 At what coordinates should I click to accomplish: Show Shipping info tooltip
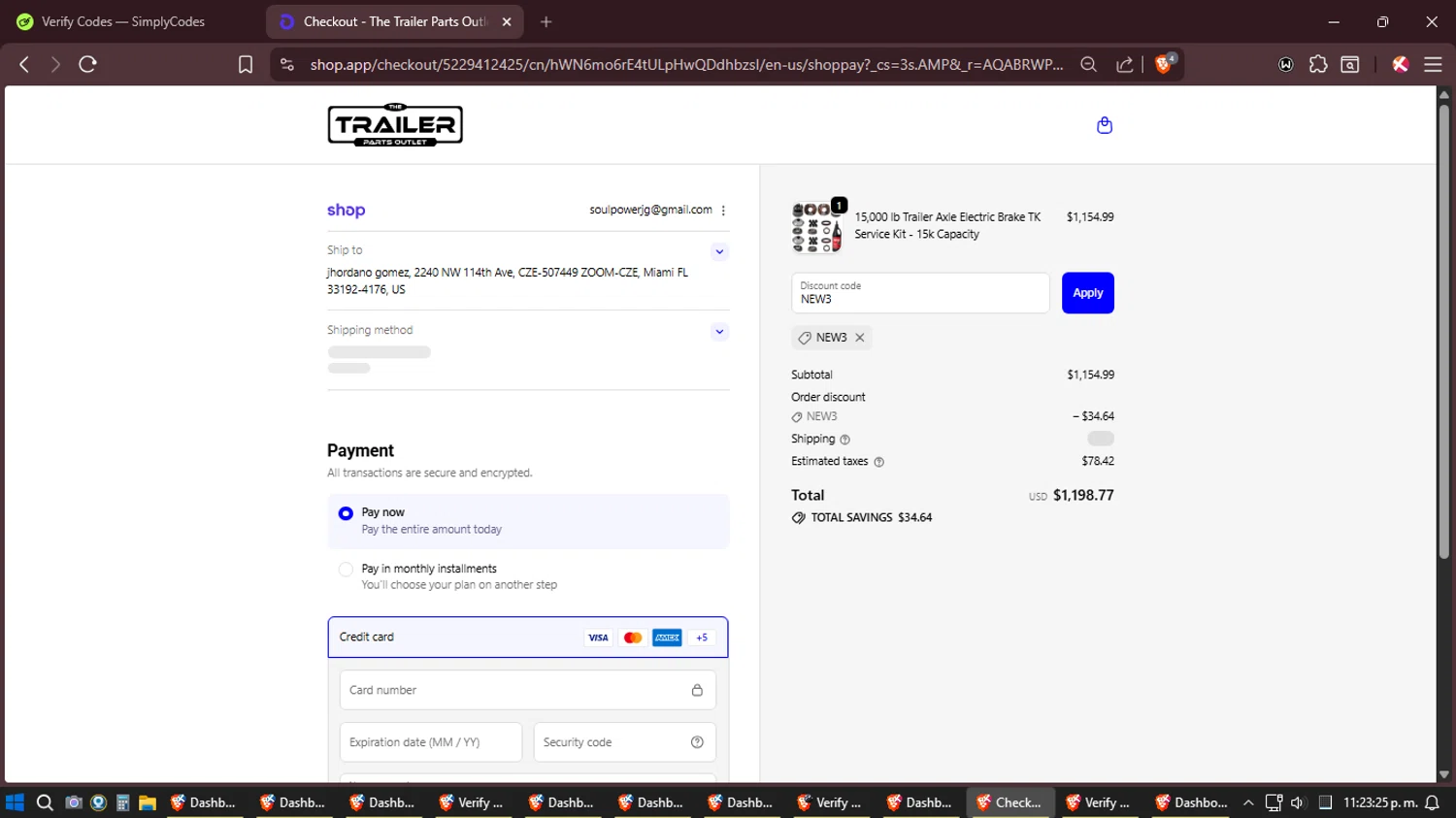844,440
